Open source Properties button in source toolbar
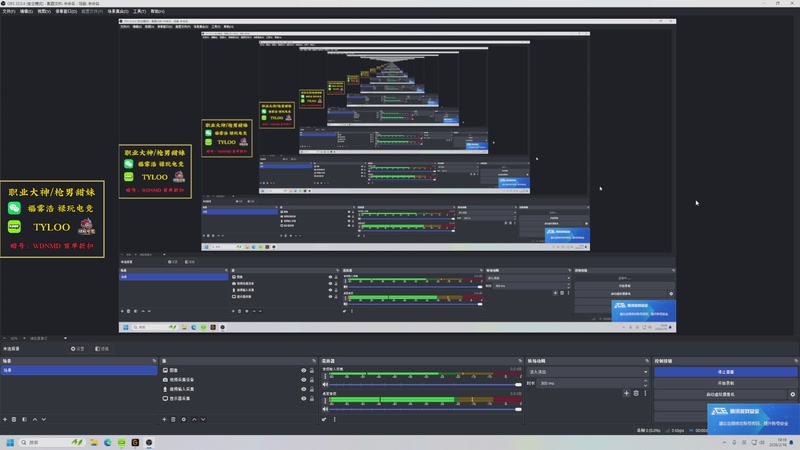800x450 pixels. (78, 349)
